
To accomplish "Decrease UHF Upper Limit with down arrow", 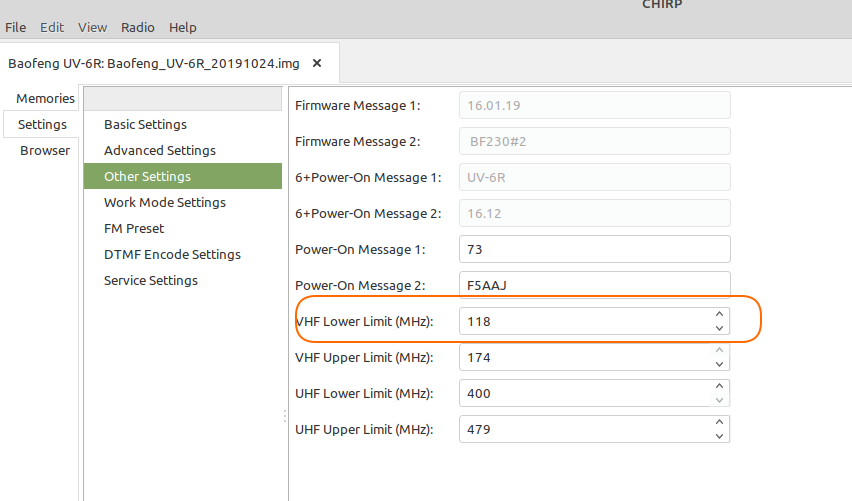I will pos(719,436).
